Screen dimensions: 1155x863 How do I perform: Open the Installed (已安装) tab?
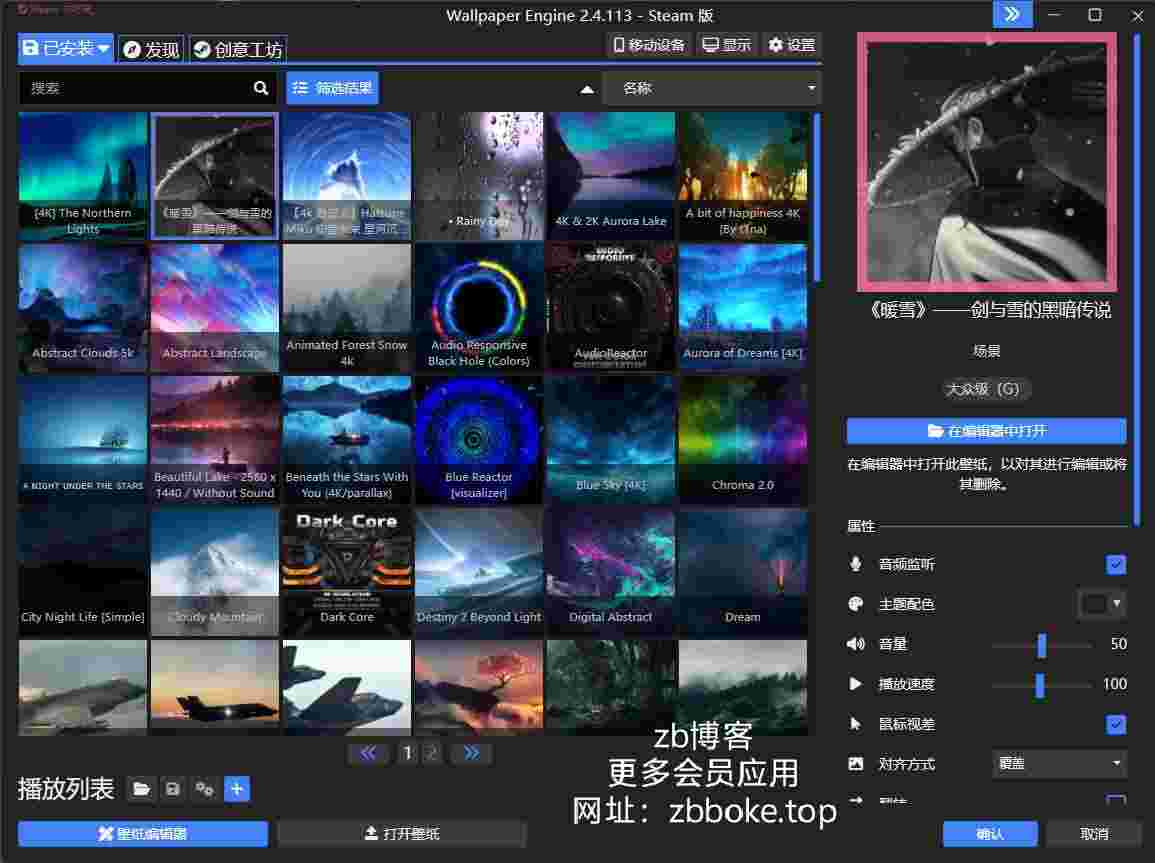click(x=65, y=49)
